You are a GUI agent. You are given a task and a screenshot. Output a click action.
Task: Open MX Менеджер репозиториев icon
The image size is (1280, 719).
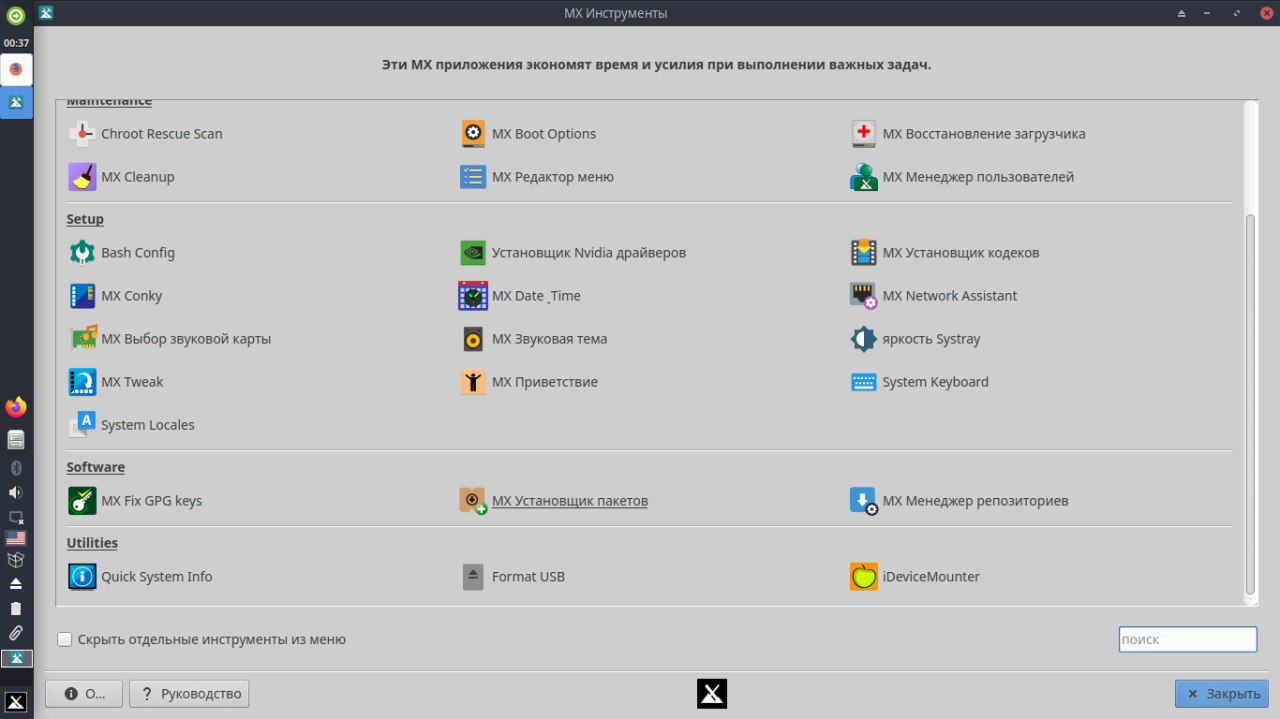(864, 501)
